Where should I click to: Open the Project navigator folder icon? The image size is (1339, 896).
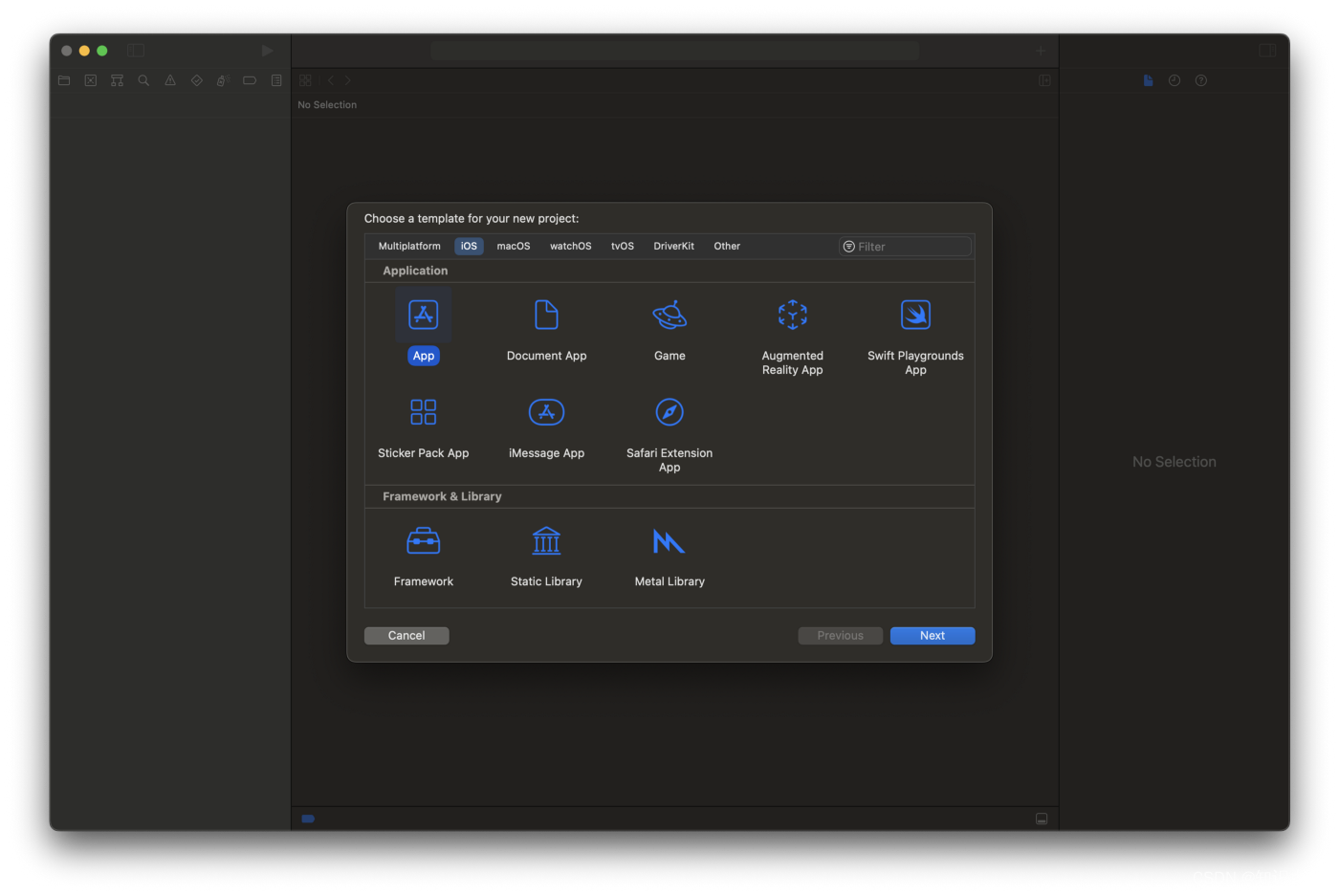(x=64, y=80)
